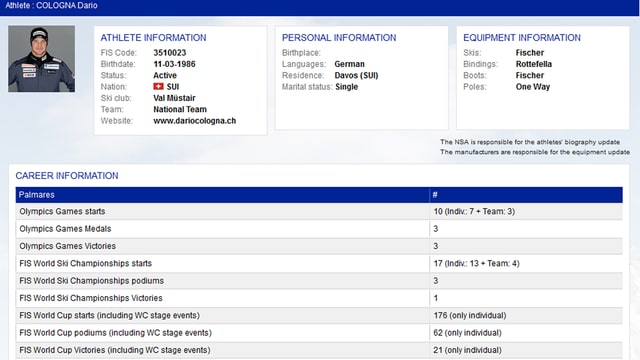Click the Residence value 'Davos (SUI)'
640x360 pixels.
point(356,76)
